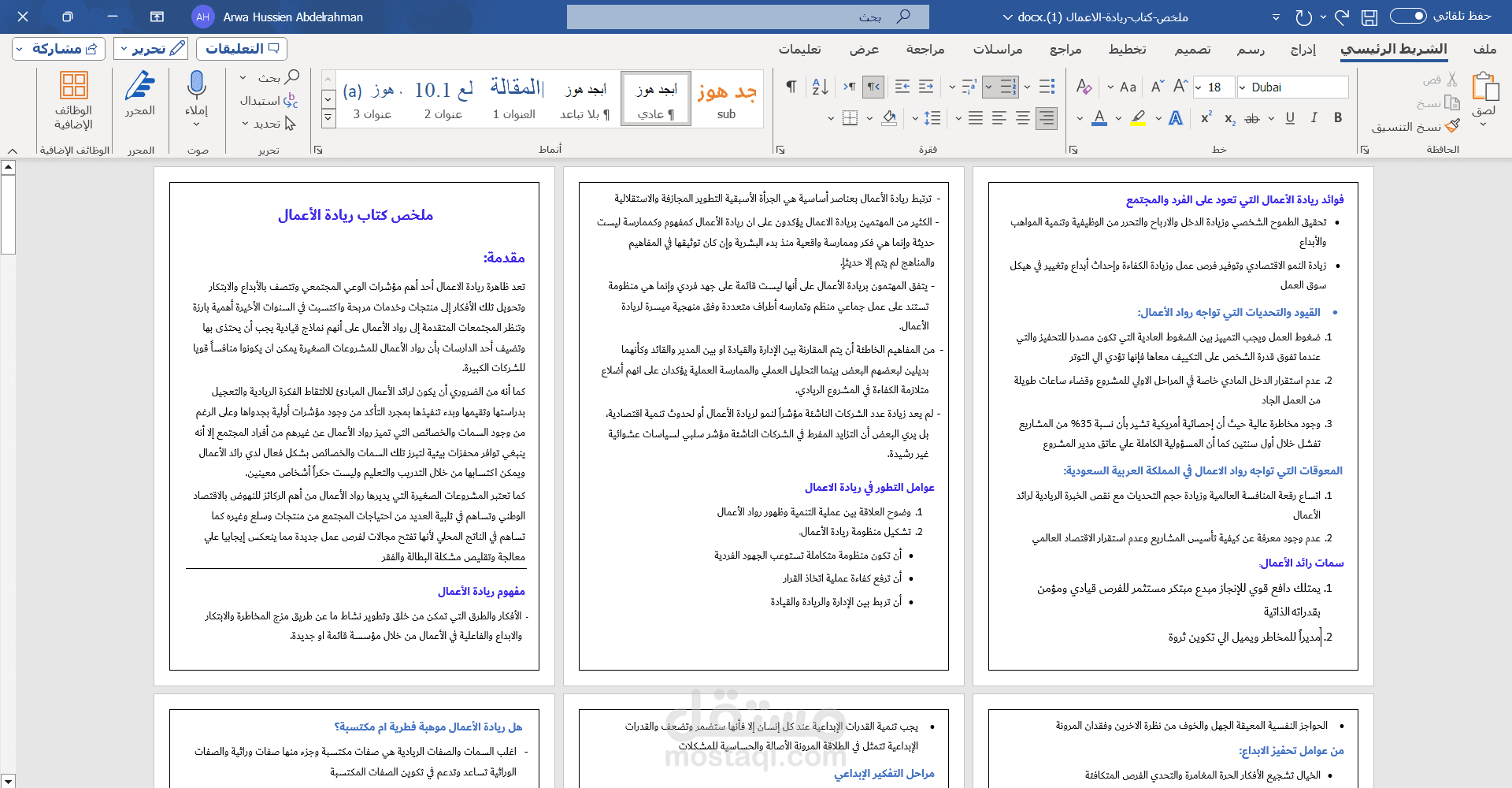Click the Change Case Aa icon
This screenshot has width=1512, height=788.
[x=1128, y=87]
